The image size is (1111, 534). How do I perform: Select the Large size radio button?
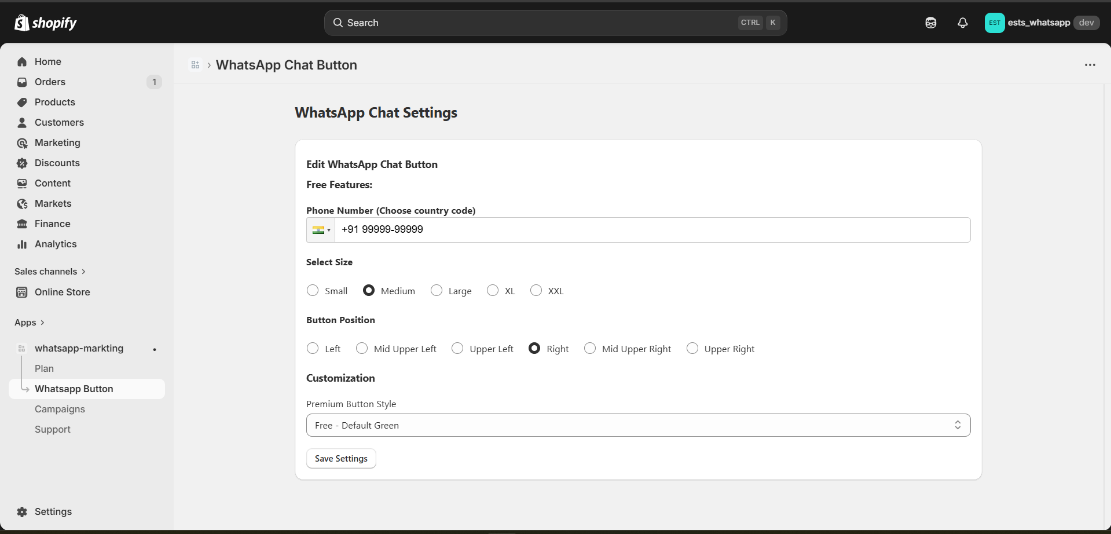pos(436,291)
